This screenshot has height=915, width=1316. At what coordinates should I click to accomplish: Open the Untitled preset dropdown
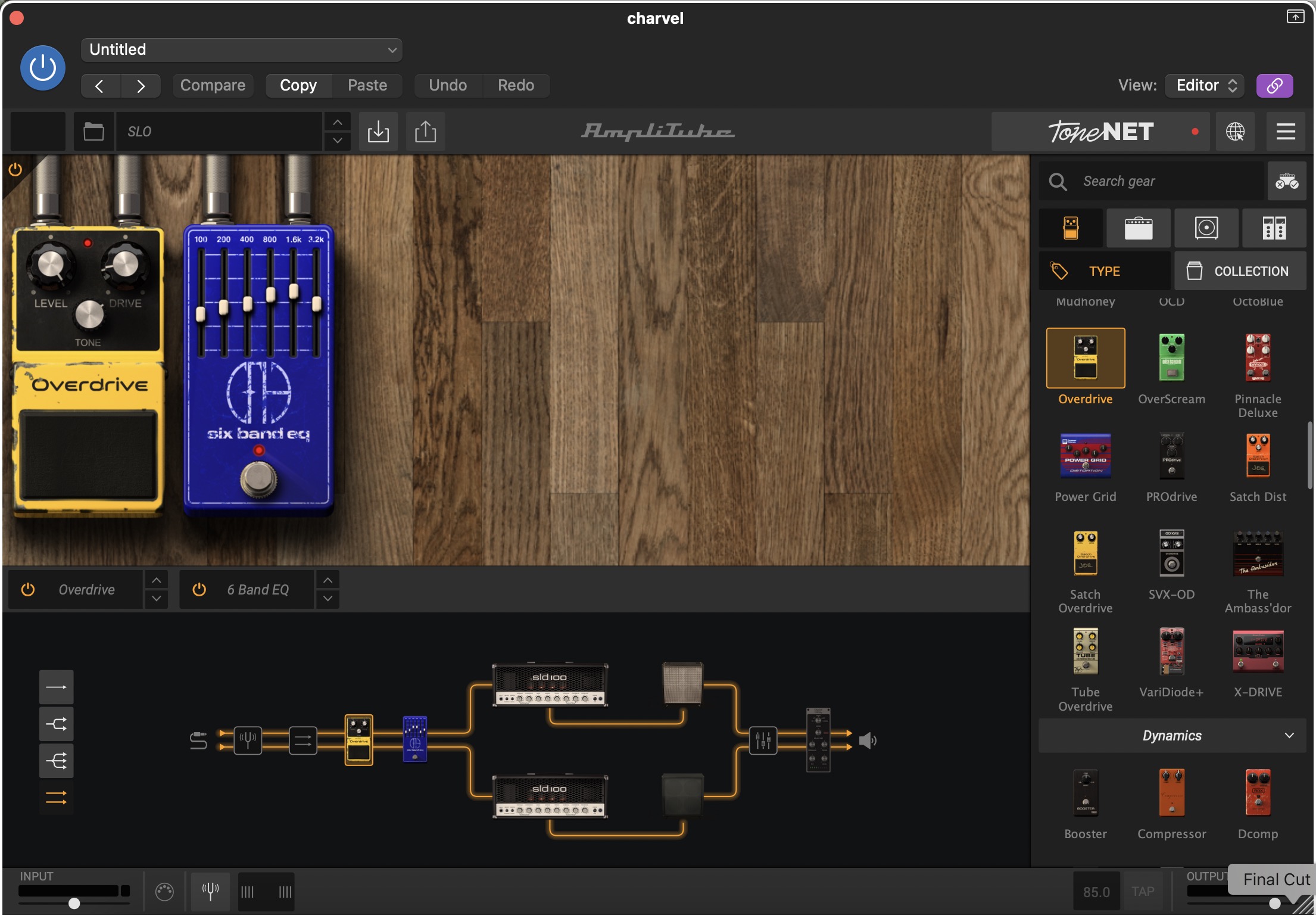241,49
